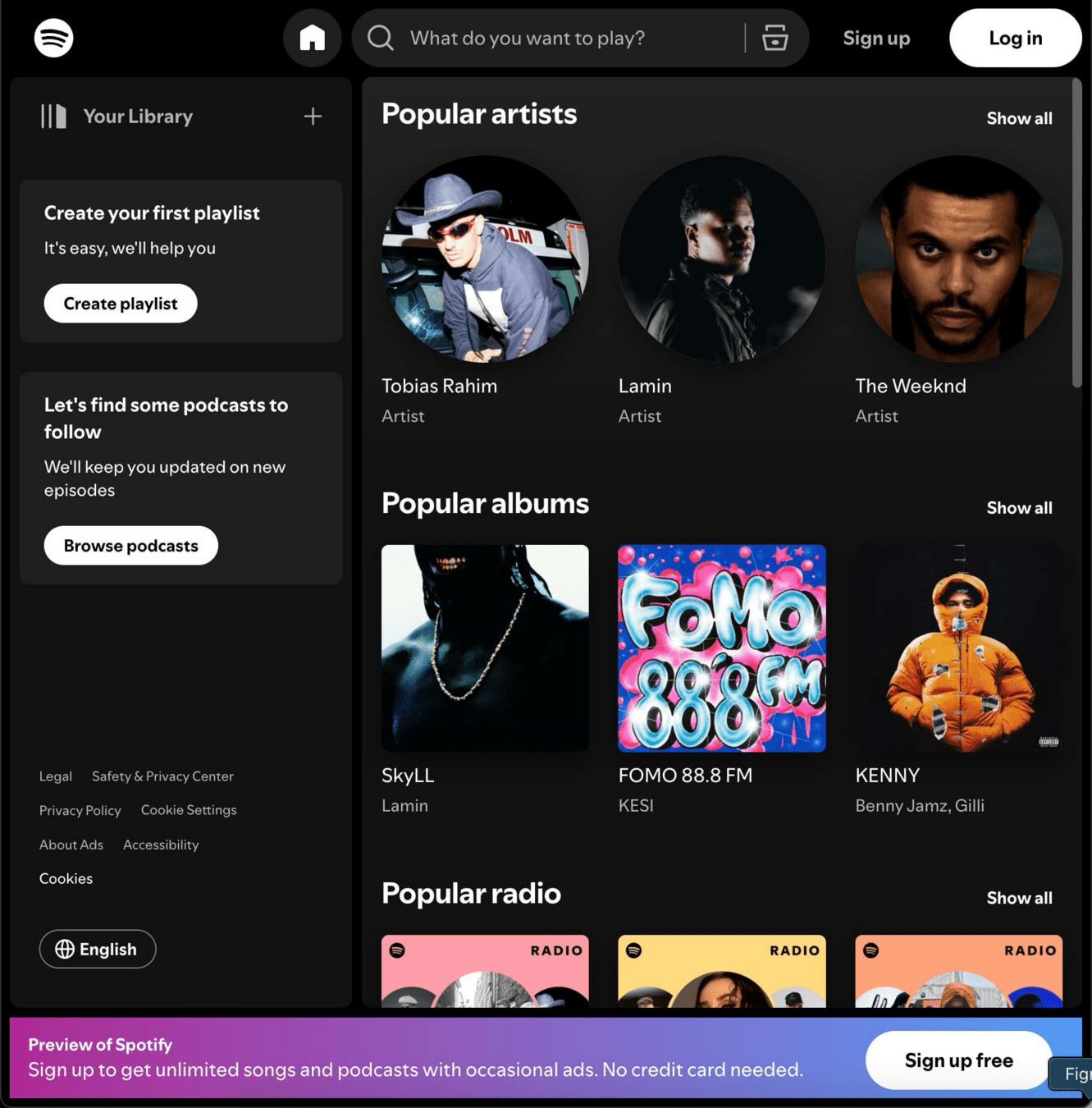Open the yellow radio card
Screen dimensions: 1092x1108
click(721, 971)
